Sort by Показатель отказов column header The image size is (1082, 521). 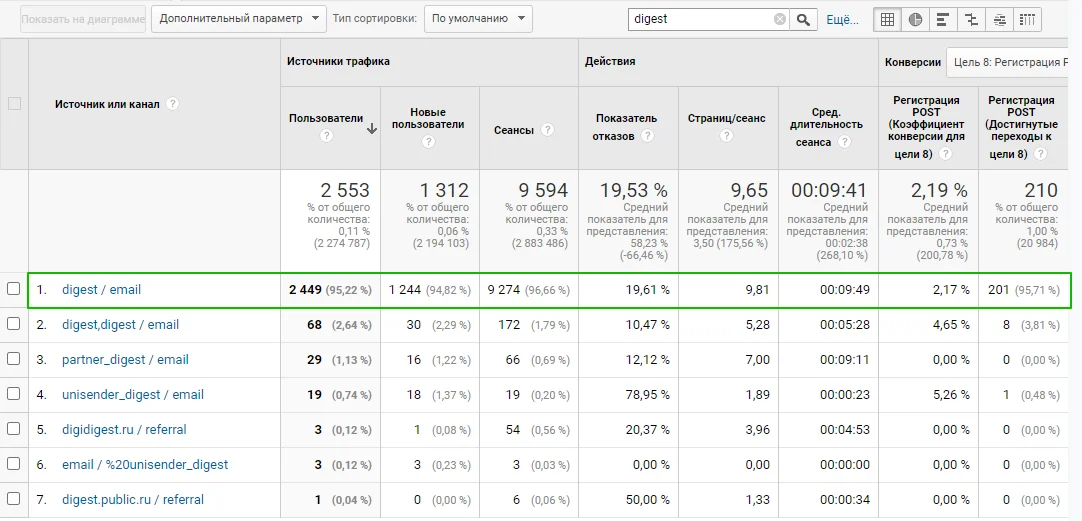[627, 127]
